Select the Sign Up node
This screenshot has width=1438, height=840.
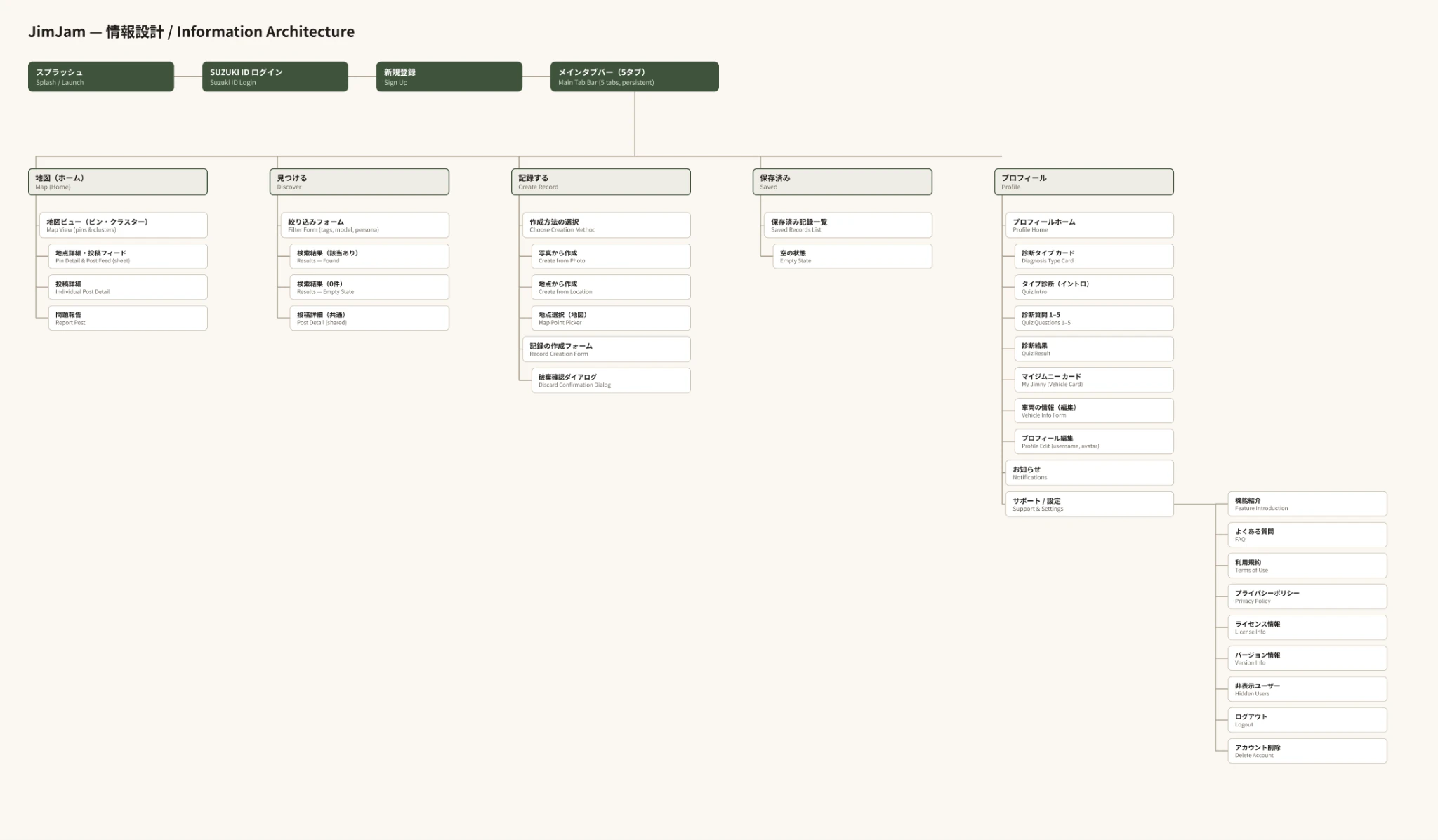pyautogui.click(x=449, y=76)
